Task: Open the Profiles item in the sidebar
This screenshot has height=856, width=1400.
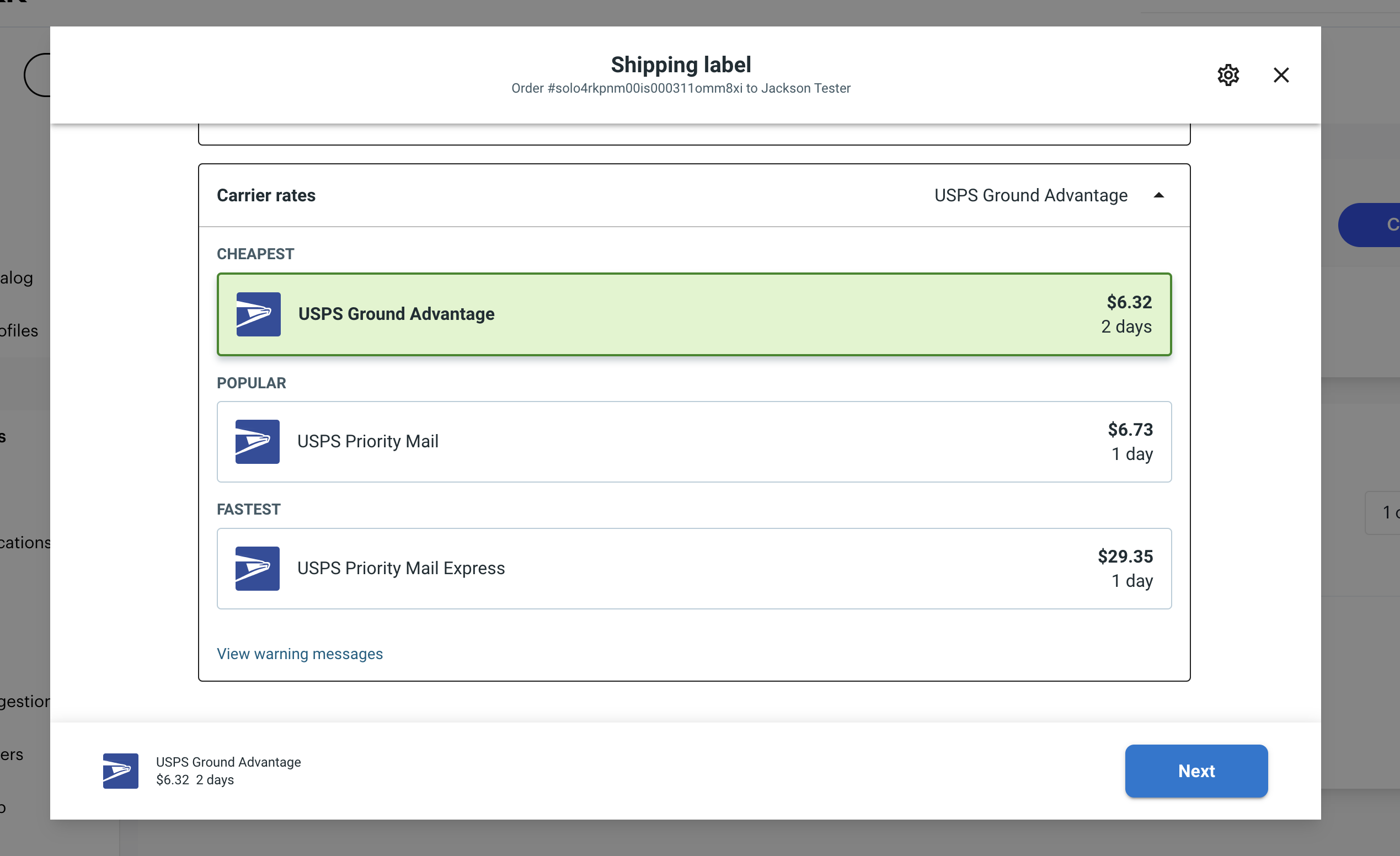Action: click(18, 330)
